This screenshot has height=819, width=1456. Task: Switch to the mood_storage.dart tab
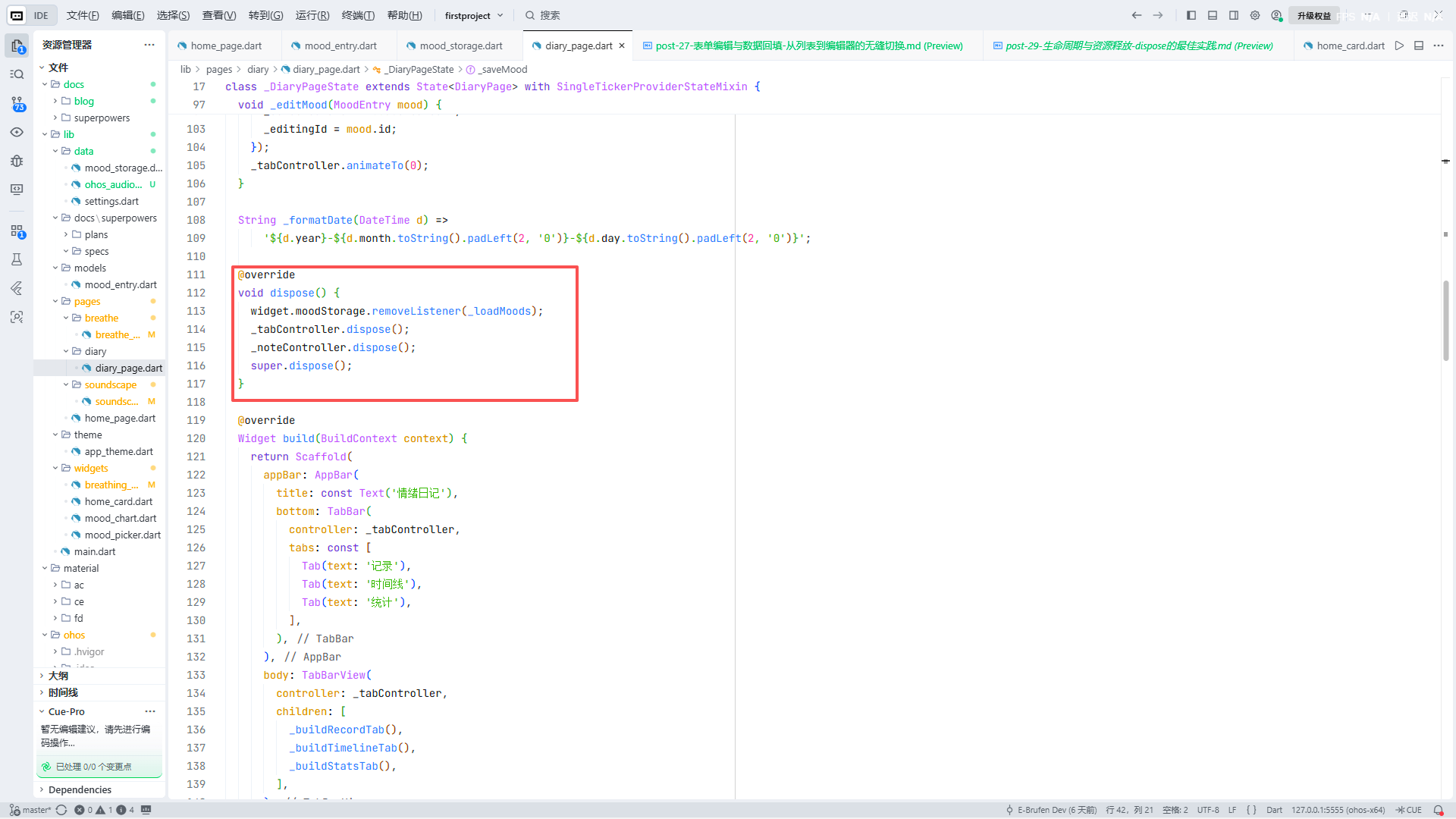pyautogui.click(x=460, y=45)
